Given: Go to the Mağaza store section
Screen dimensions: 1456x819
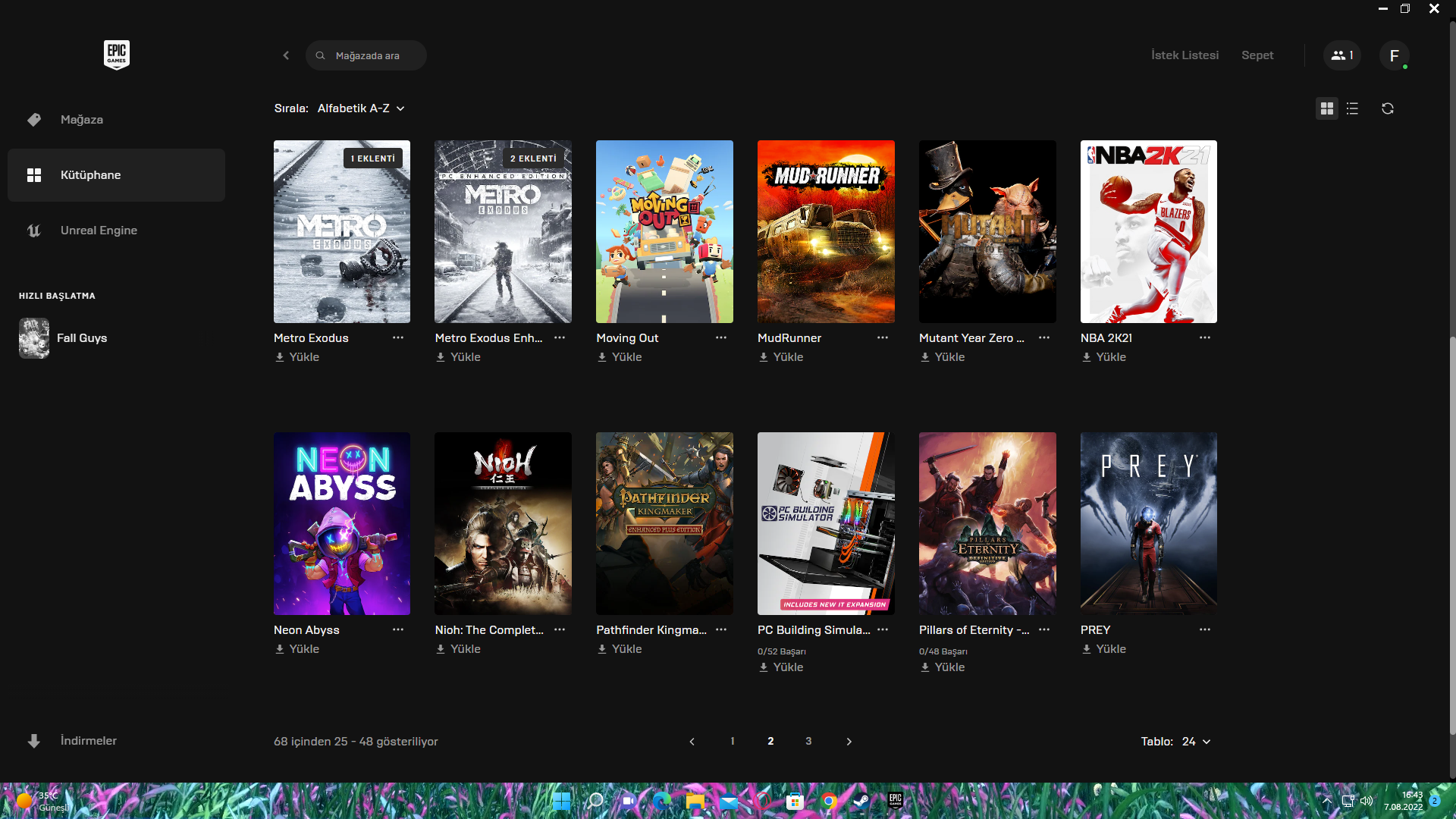Looking at the screenshot, I should (x=116, y=120).
